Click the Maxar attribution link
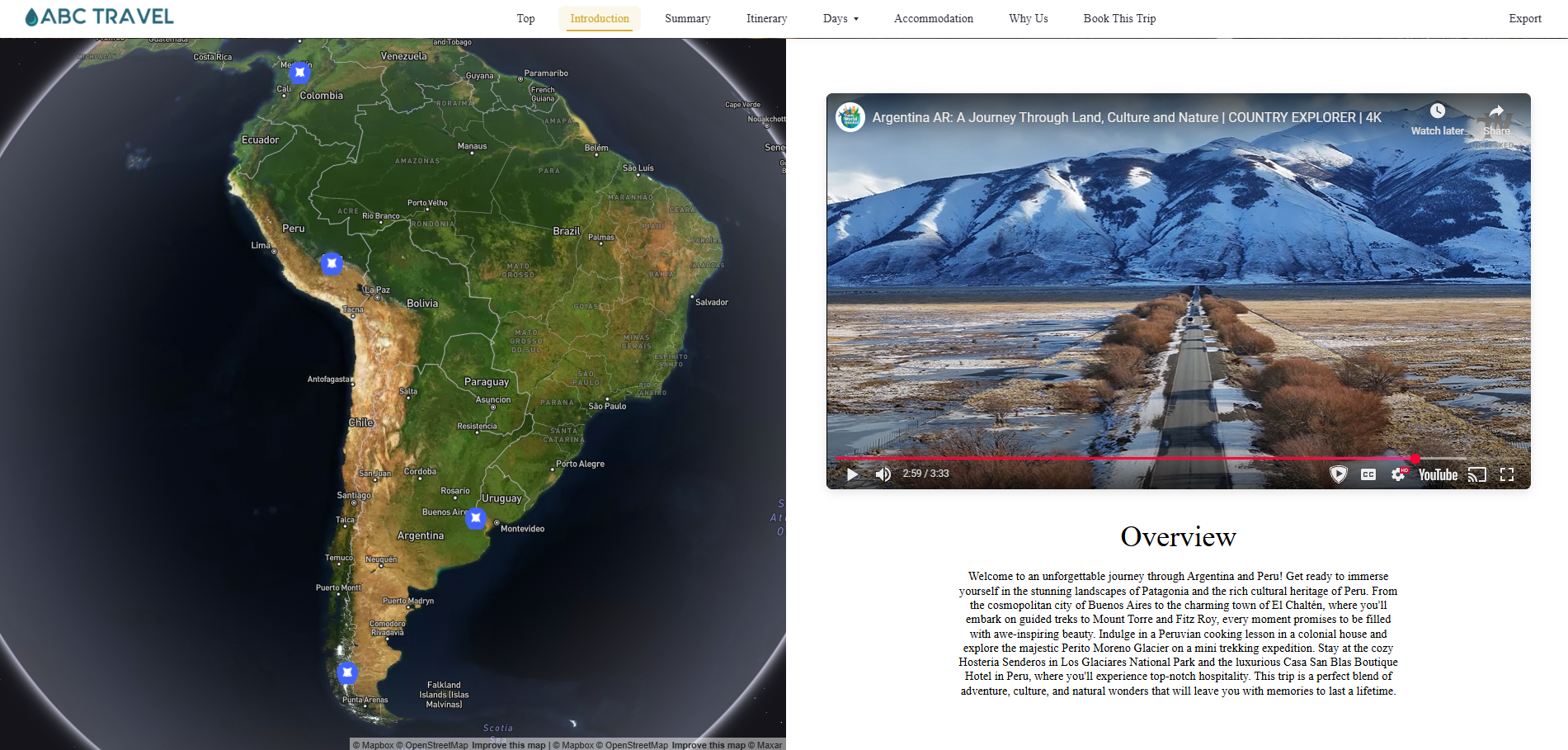The height and width of the screenshot is (750, 1568). click(765, 744)
